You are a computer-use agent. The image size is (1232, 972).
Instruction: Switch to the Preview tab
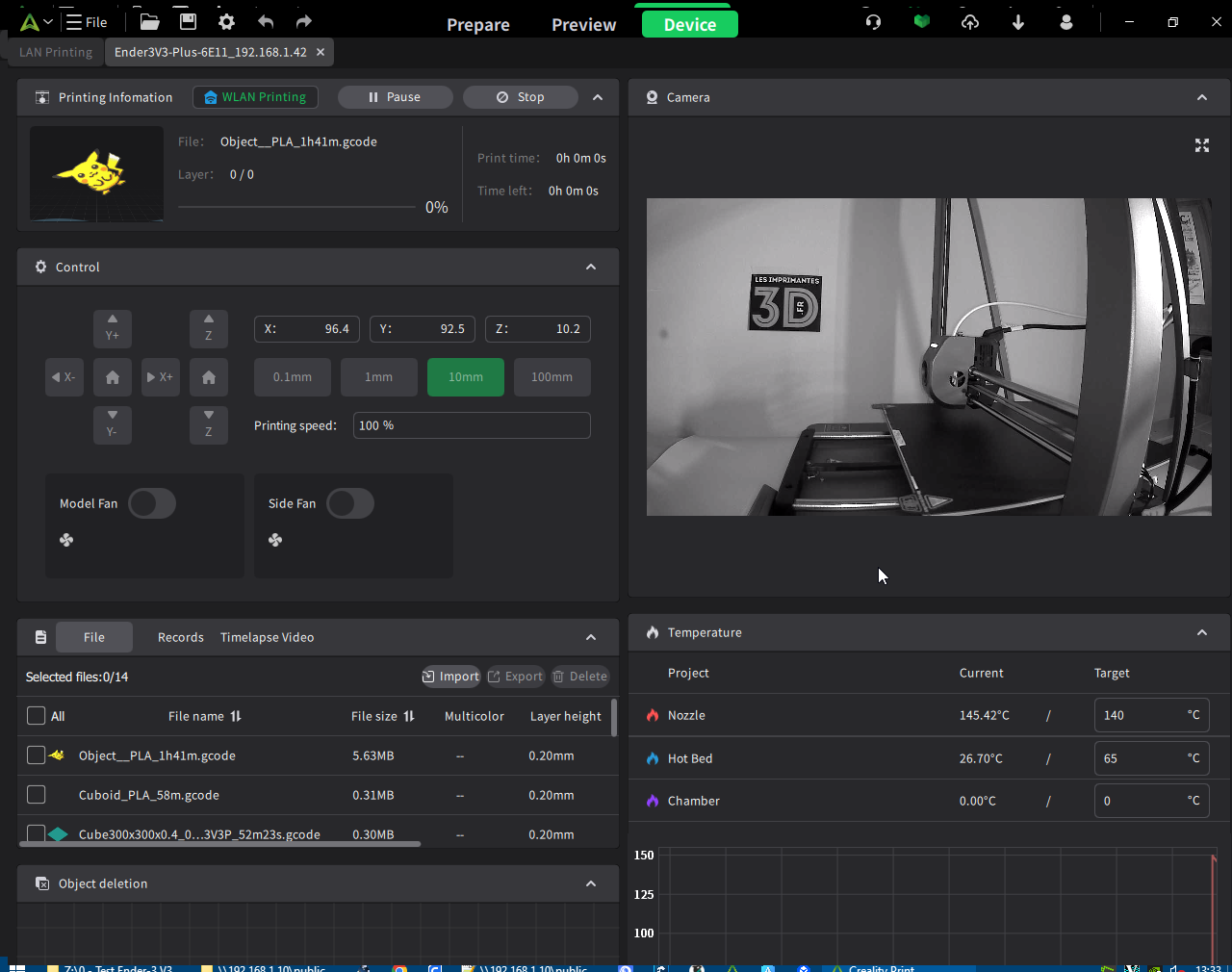[x=583, y=25]
